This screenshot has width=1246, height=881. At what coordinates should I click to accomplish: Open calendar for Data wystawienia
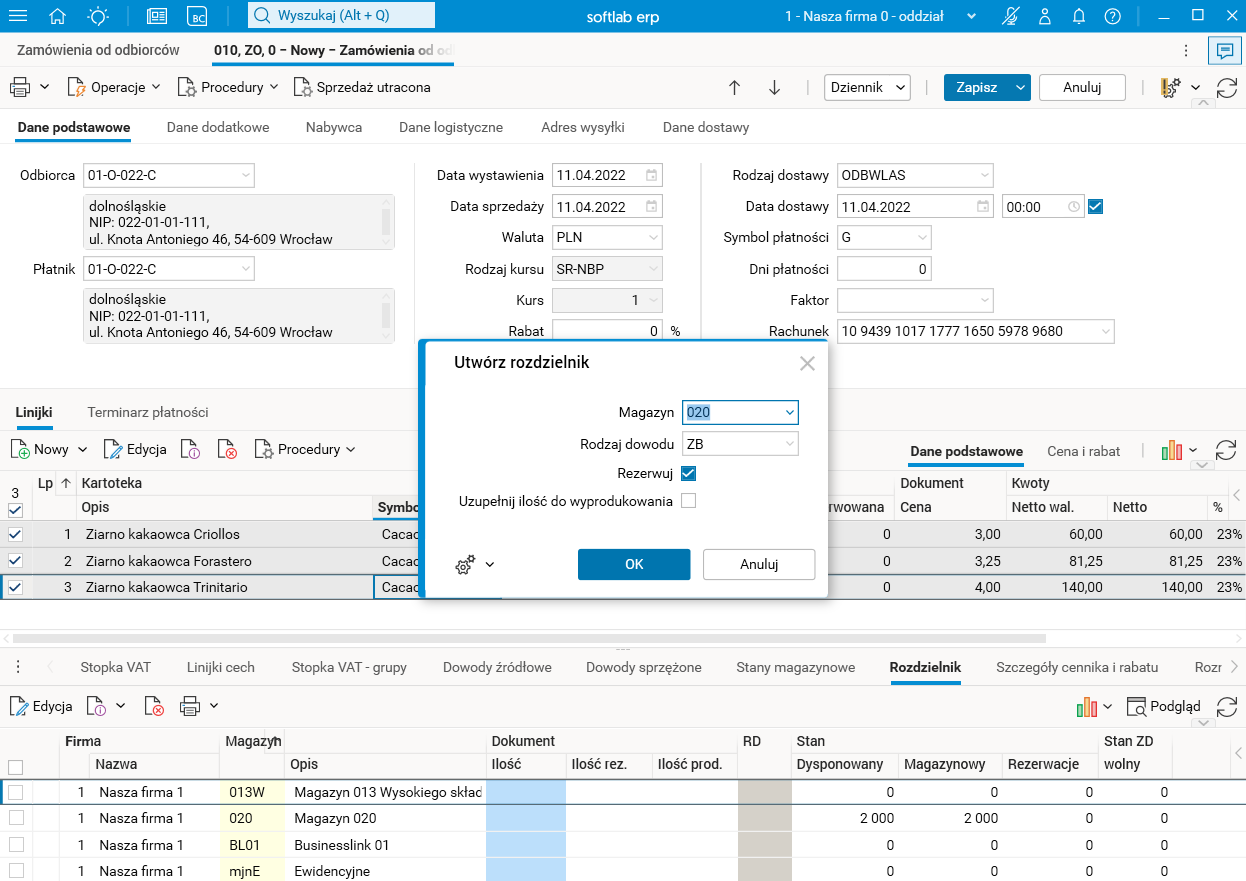652,175
